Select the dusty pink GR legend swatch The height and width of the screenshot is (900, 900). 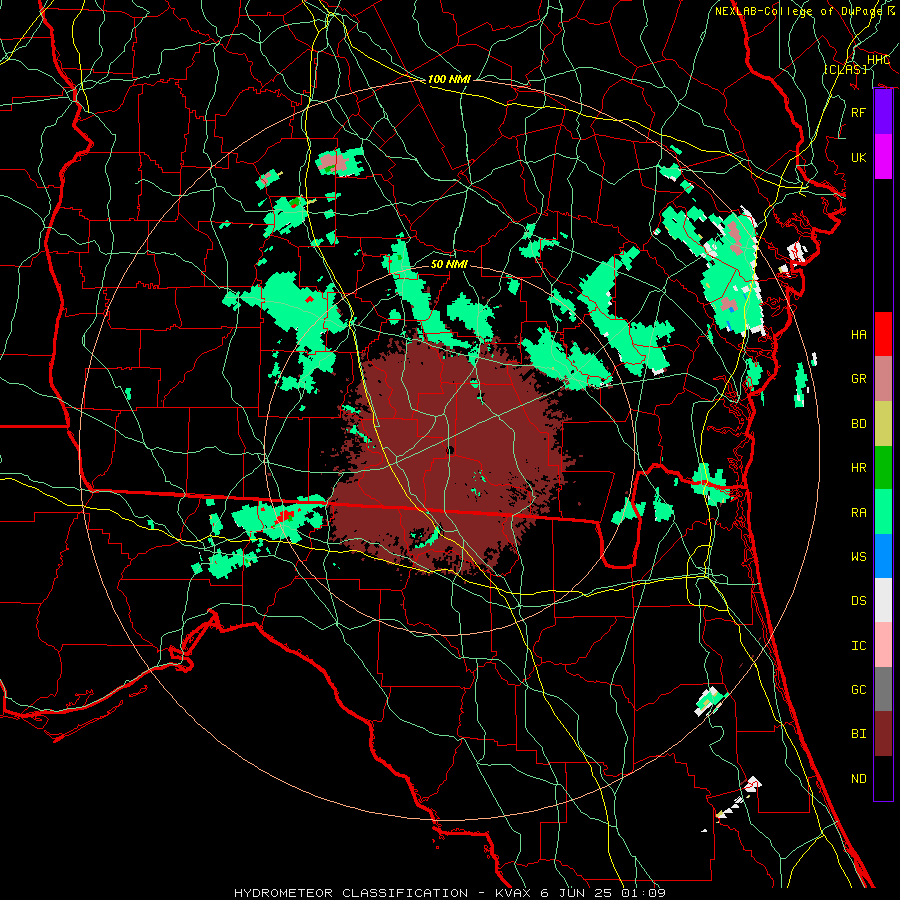(x=883, y=378)
